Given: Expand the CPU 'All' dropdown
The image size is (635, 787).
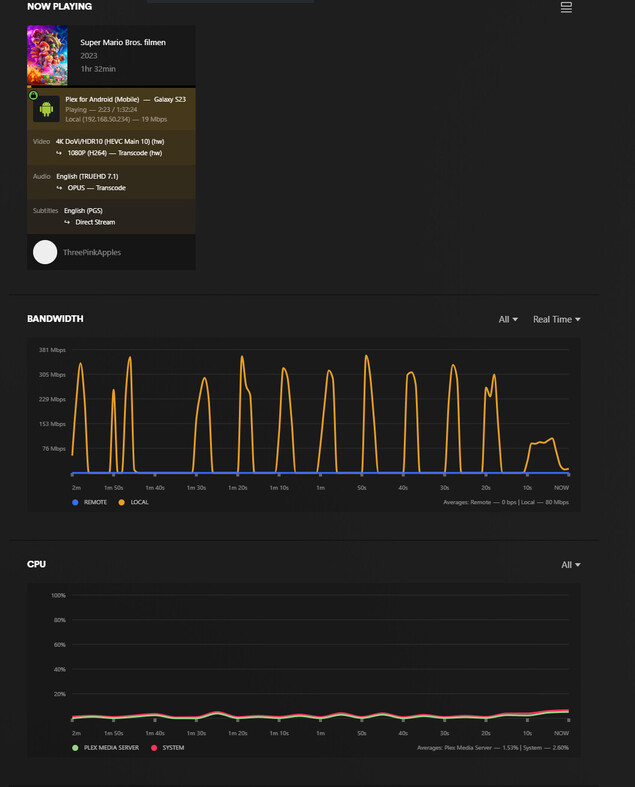Looking at the screenshot, I should pos(571,565).
